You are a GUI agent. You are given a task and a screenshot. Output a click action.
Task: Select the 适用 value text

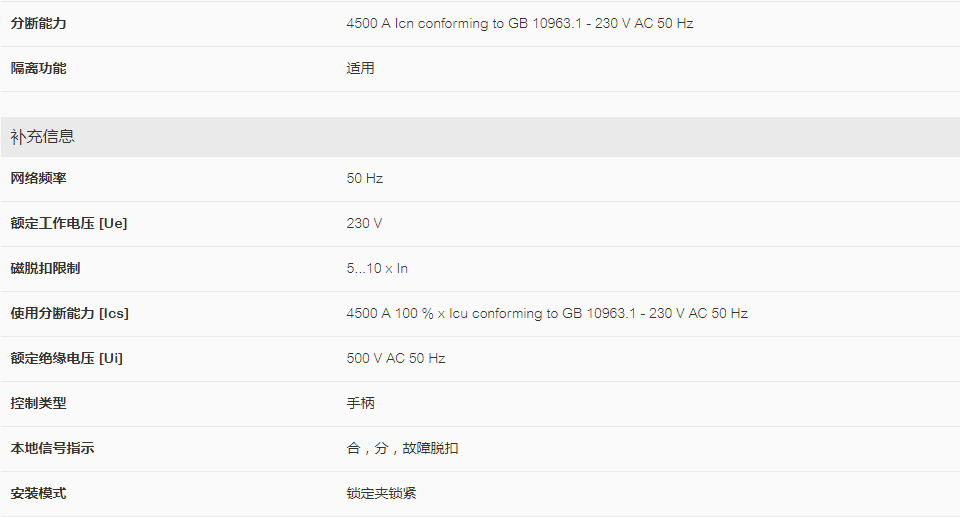click(x=360, y=68)
